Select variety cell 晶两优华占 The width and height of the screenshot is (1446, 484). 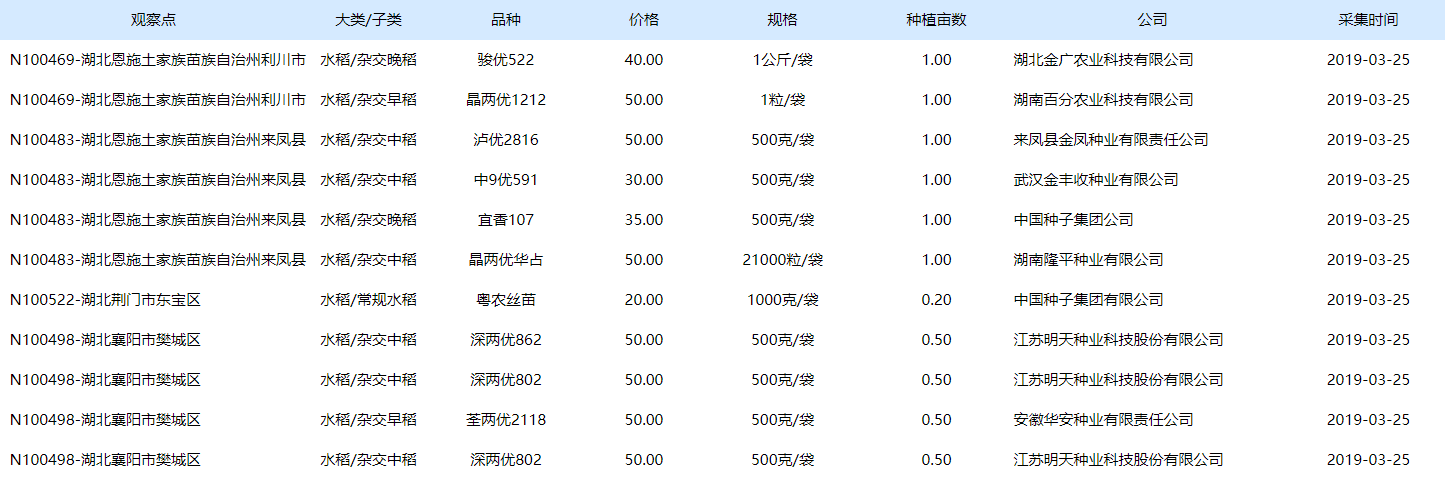pyautogui.click(x=506, y=260)
